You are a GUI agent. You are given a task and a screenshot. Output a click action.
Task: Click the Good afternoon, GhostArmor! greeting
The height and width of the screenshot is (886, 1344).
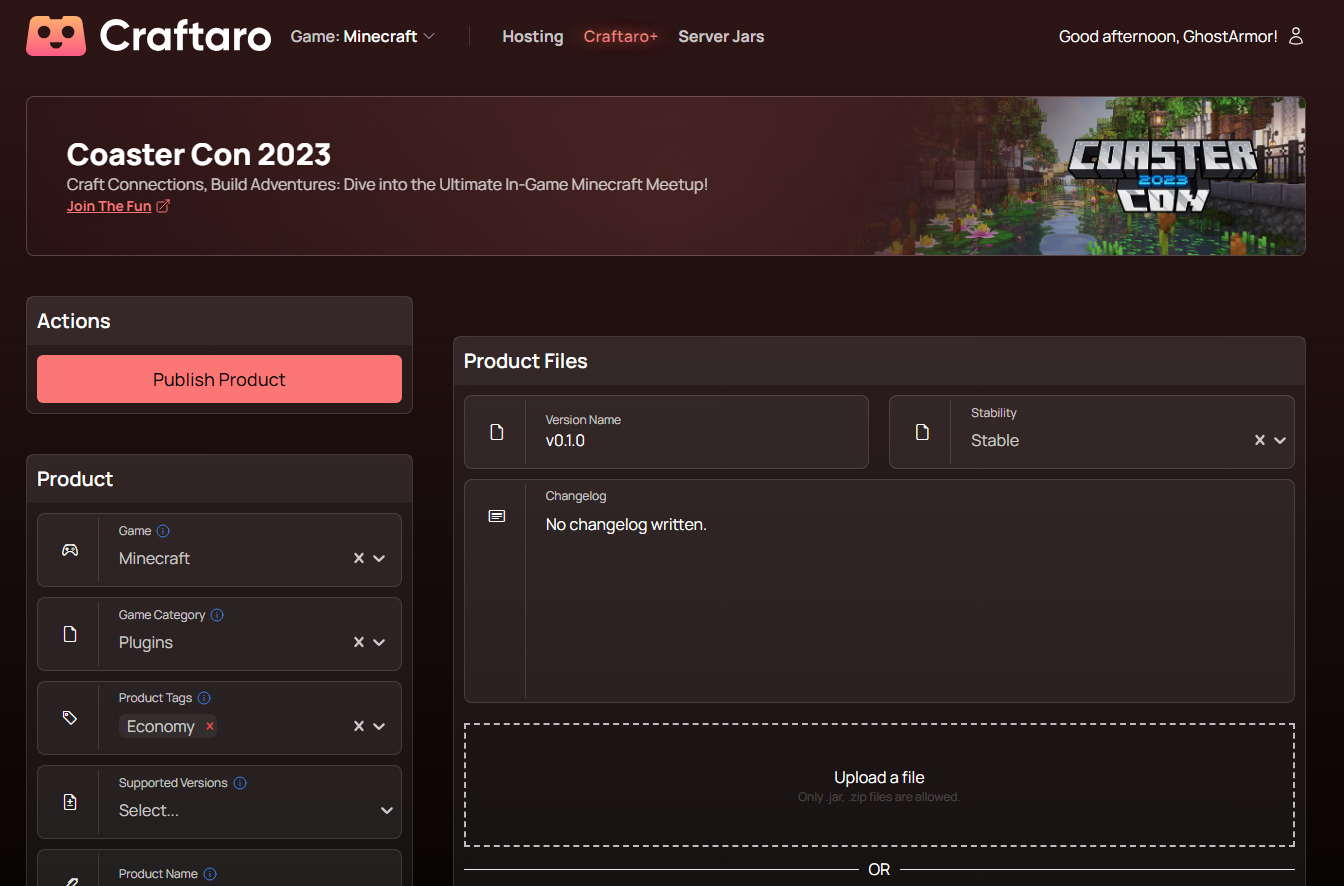(1168, 36)
